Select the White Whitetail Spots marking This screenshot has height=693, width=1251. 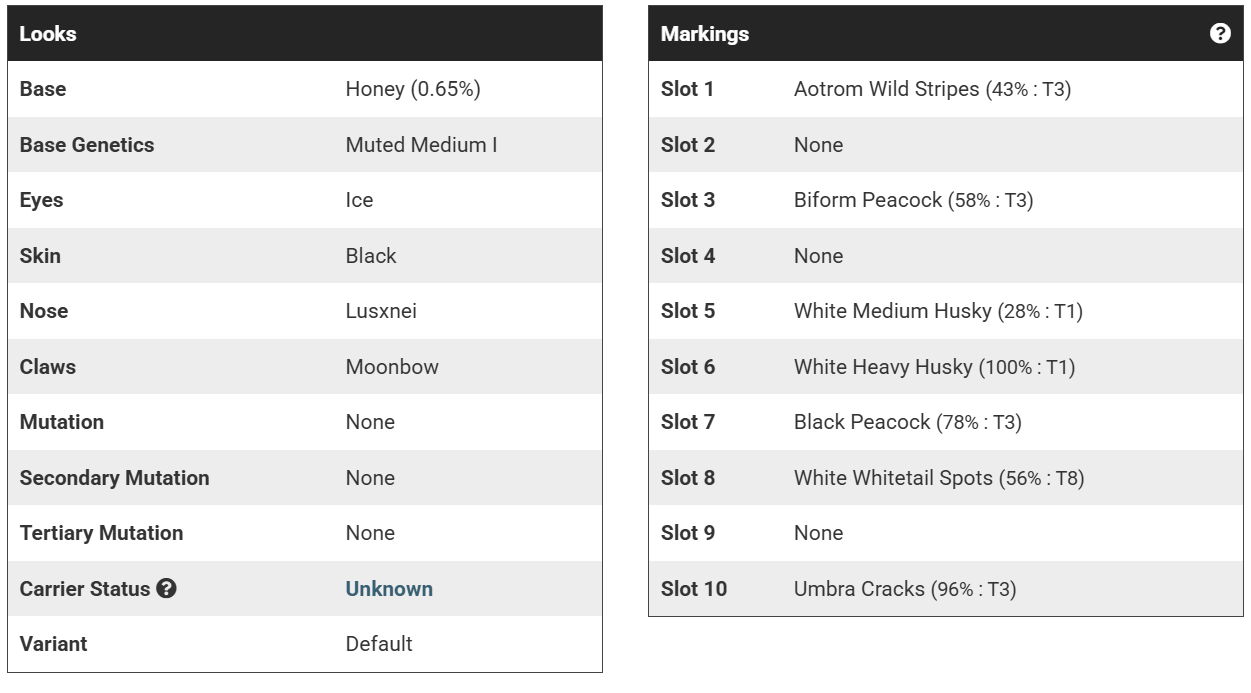point(893,478)
